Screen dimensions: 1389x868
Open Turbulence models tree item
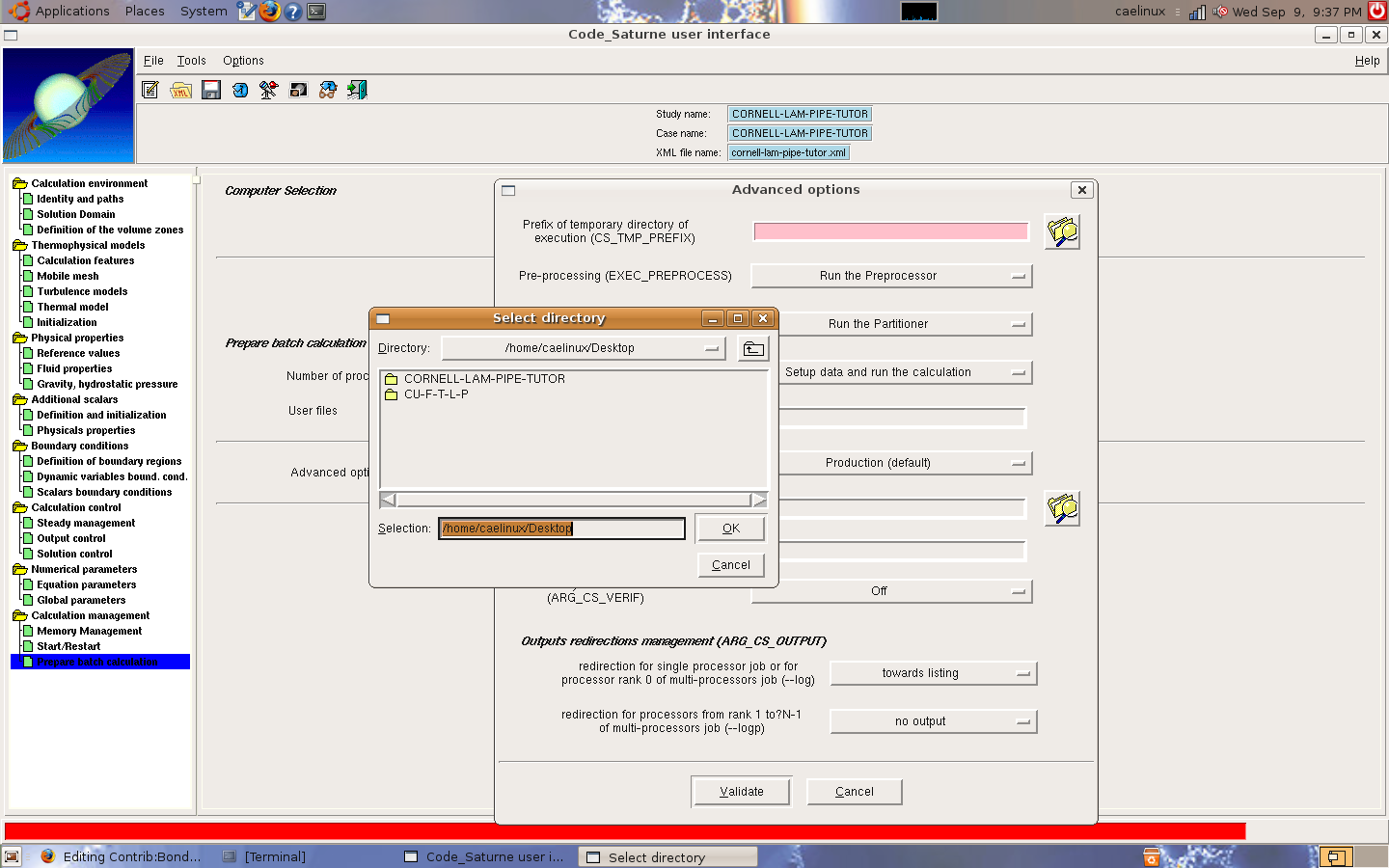82,291
